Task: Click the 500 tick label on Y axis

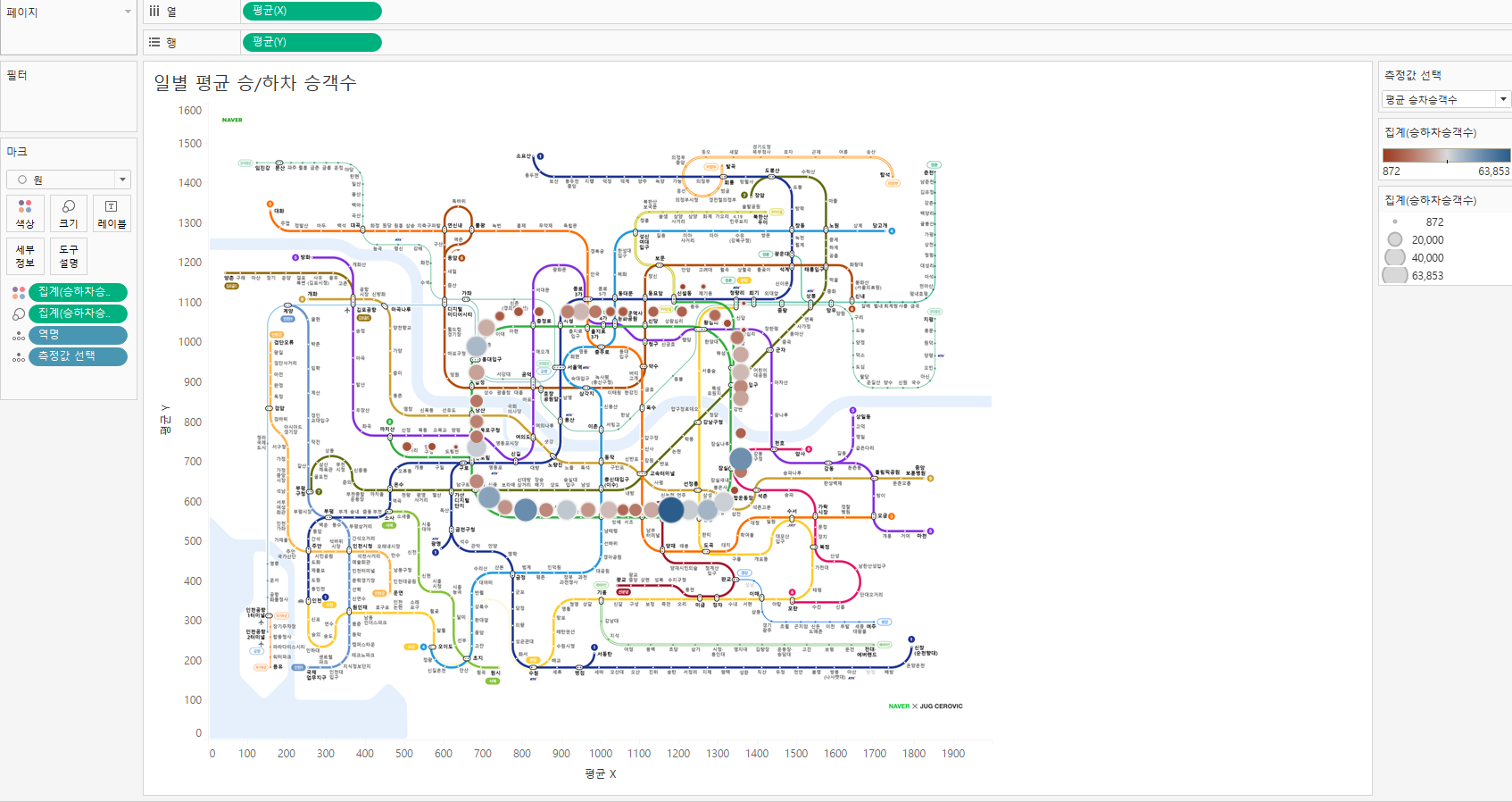Action: coord(193,541)
